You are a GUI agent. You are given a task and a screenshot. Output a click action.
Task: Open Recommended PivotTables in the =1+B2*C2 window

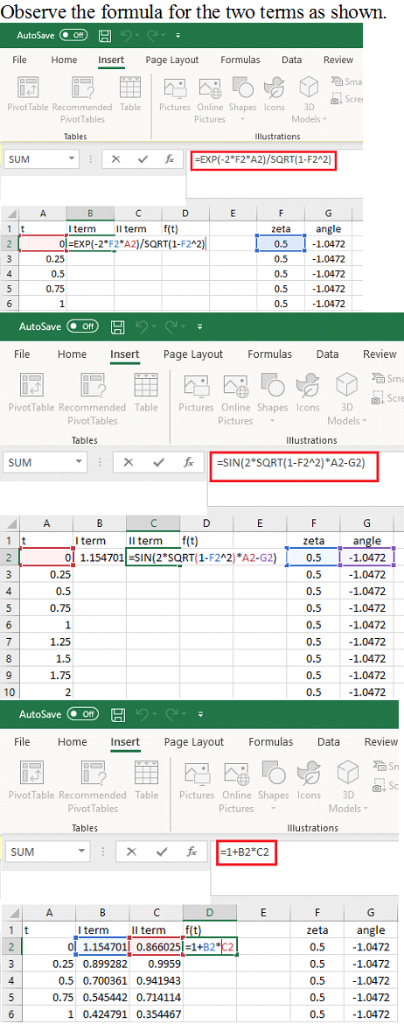[92, 786]
